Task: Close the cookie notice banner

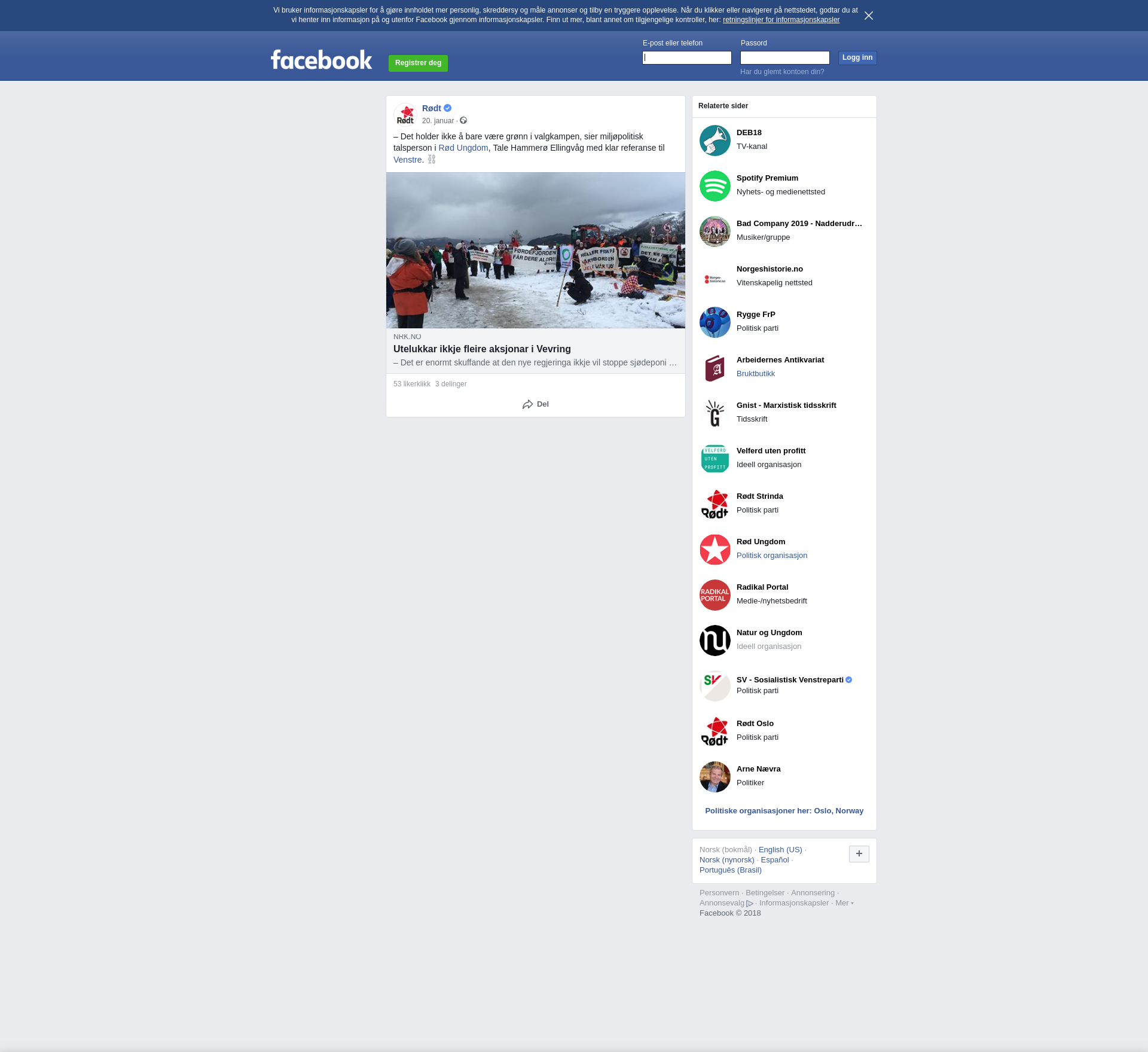Action: click(869, 16)
